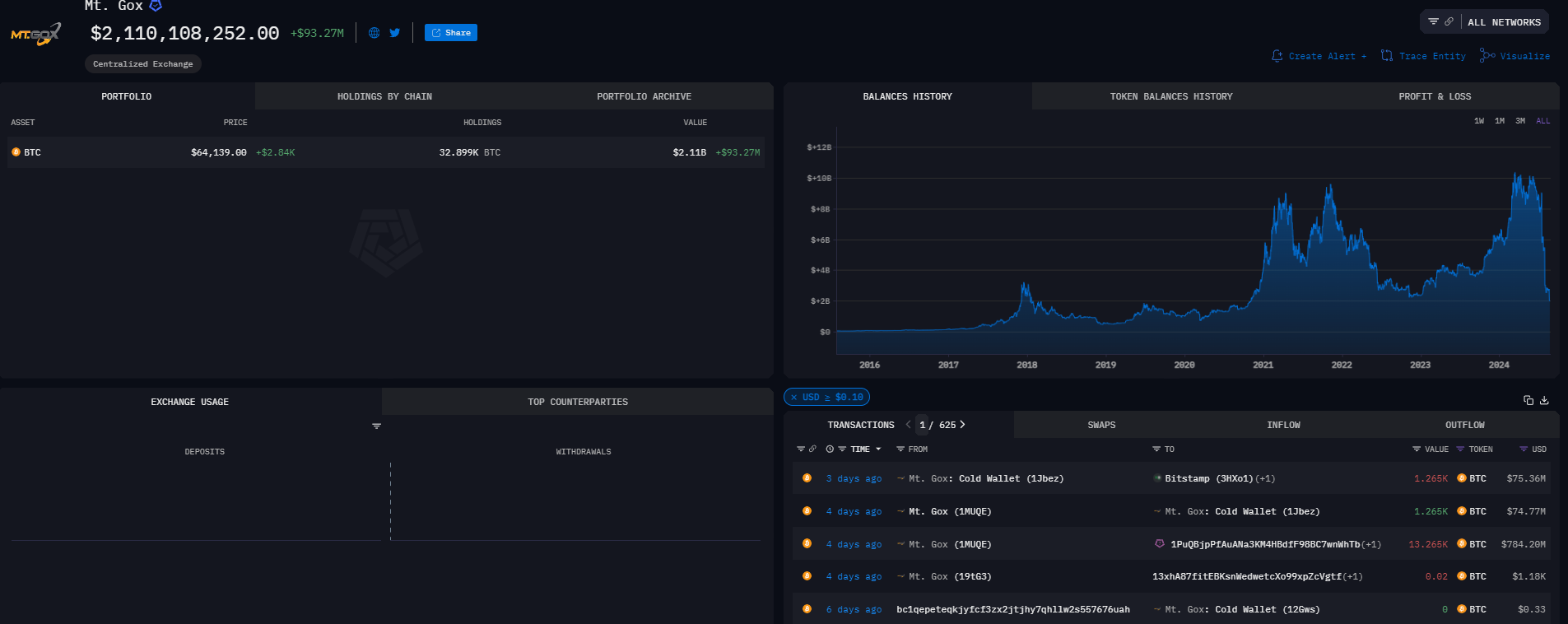Go to next transactions page chevron
The width and height of the screenshot is (1568, 624).
point(962,425)
